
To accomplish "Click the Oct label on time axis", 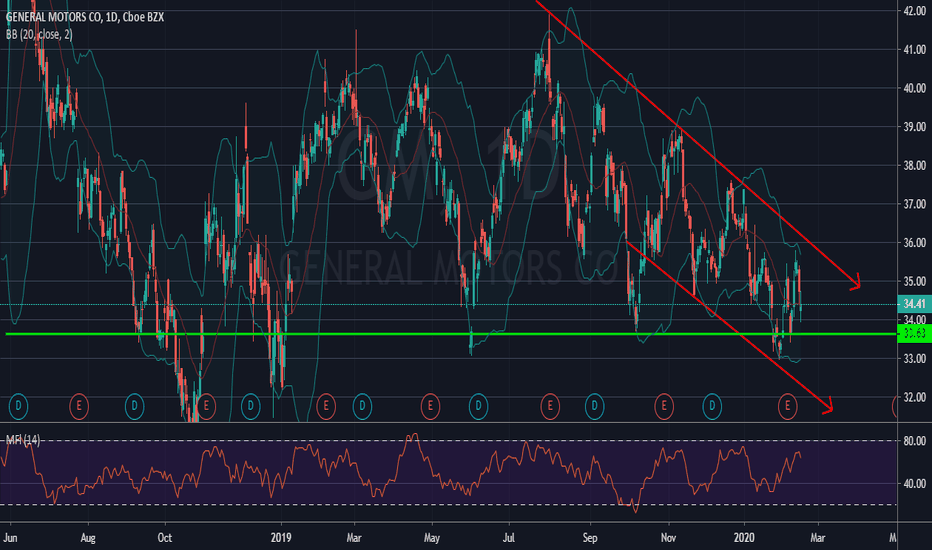I will click(165, 538).
